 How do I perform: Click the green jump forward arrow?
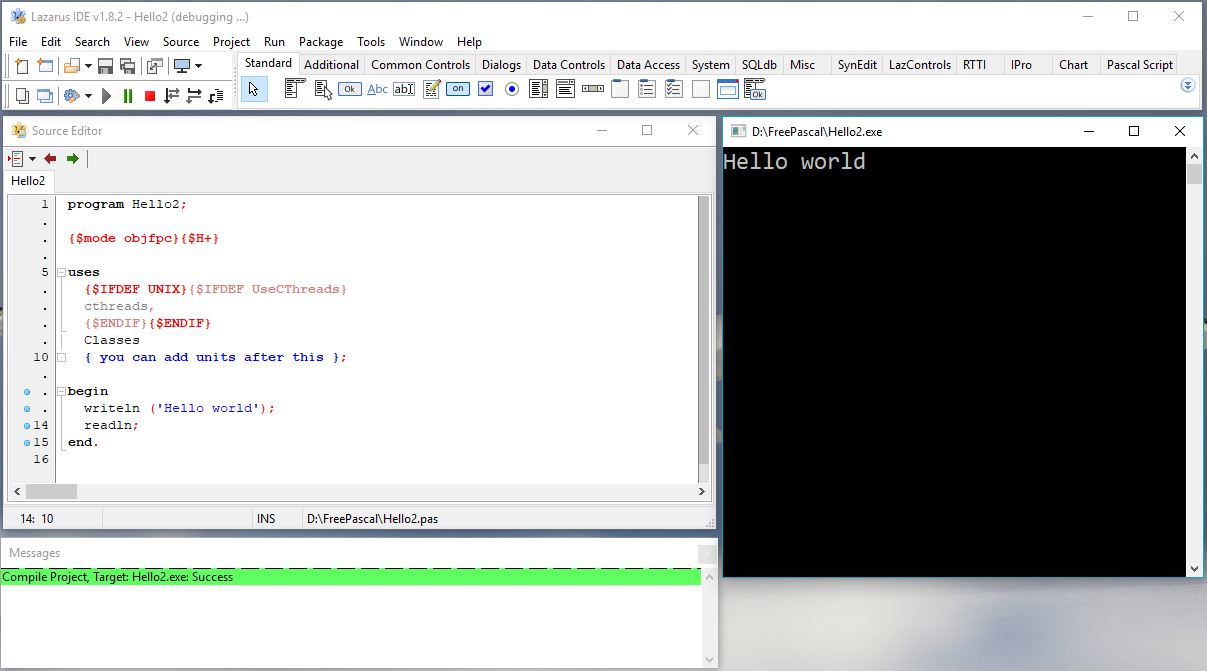pyautogui.click(x=72, y=159)
